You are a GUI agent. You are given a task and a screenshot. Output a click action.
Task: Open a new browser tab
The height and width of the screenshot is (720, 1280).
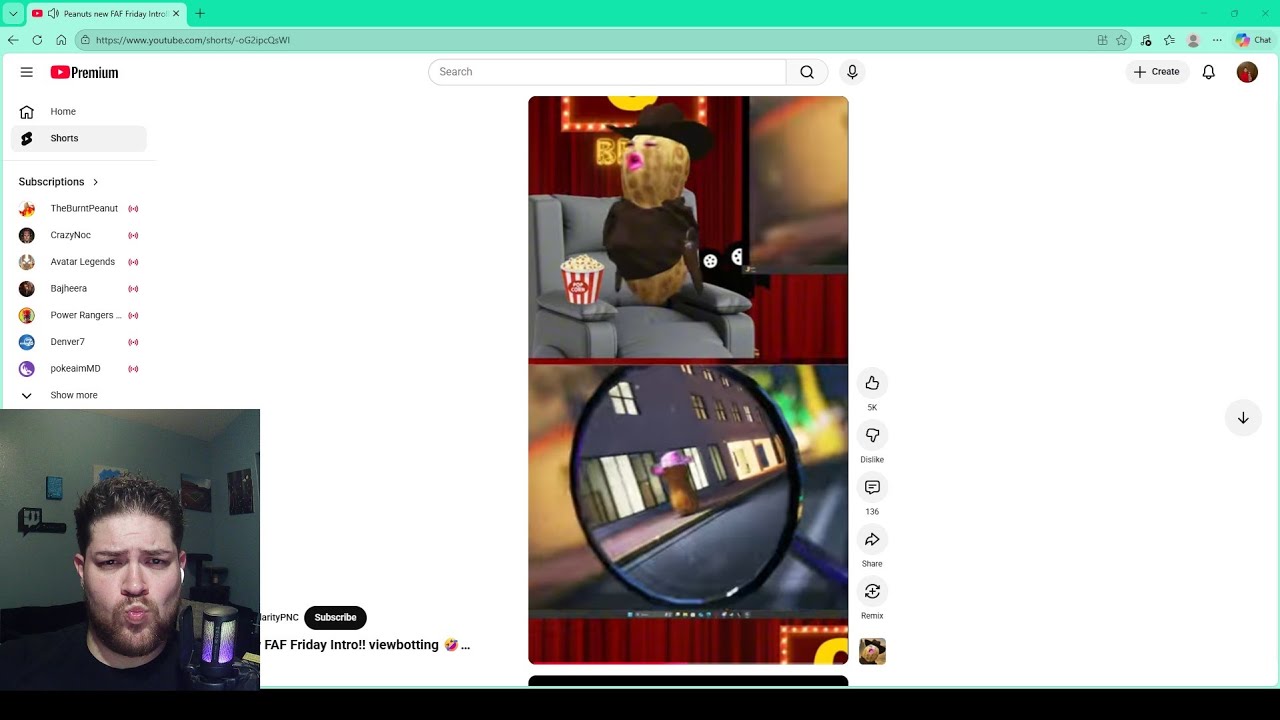click(x=200, y=13)
